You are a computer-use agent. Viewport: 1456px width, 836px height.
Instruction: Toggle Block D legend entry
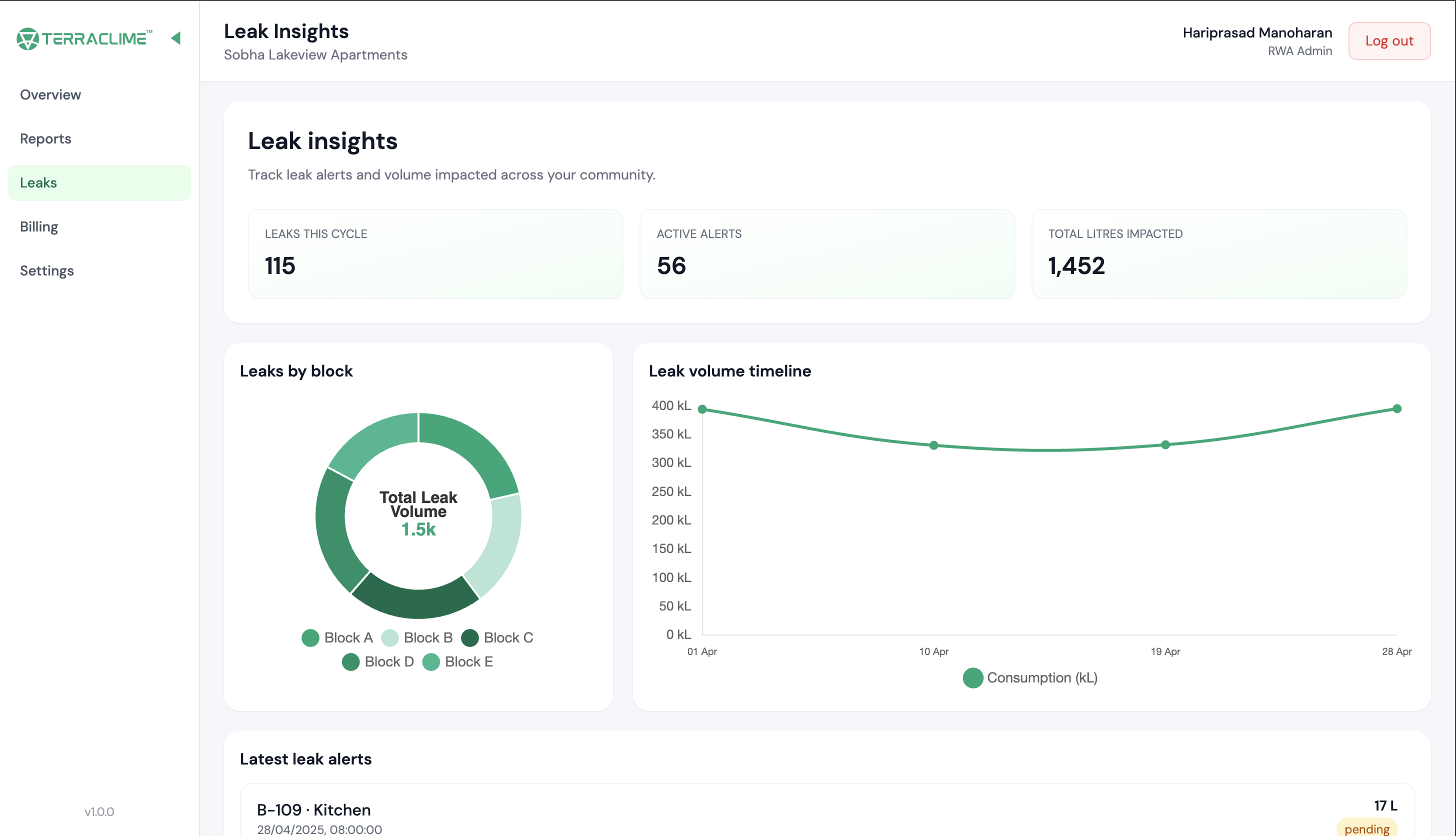tap(378, 662)
